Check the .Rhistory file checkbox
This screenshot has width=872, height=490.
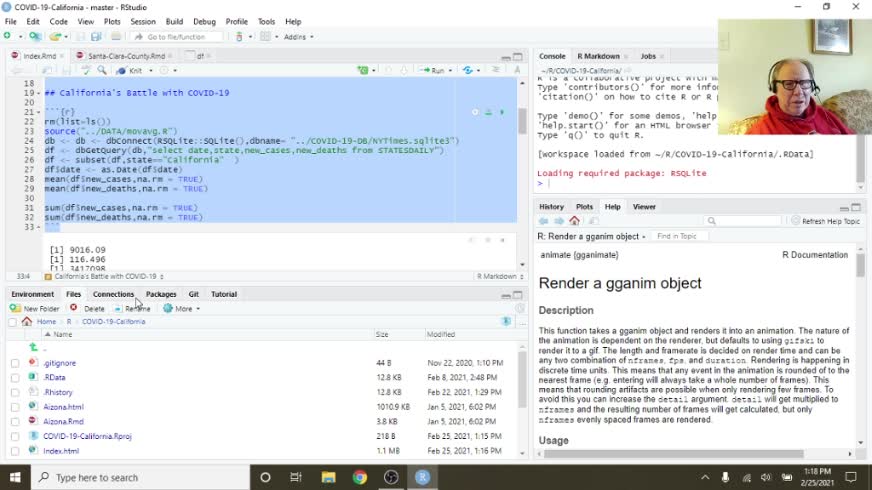point(15,393)
